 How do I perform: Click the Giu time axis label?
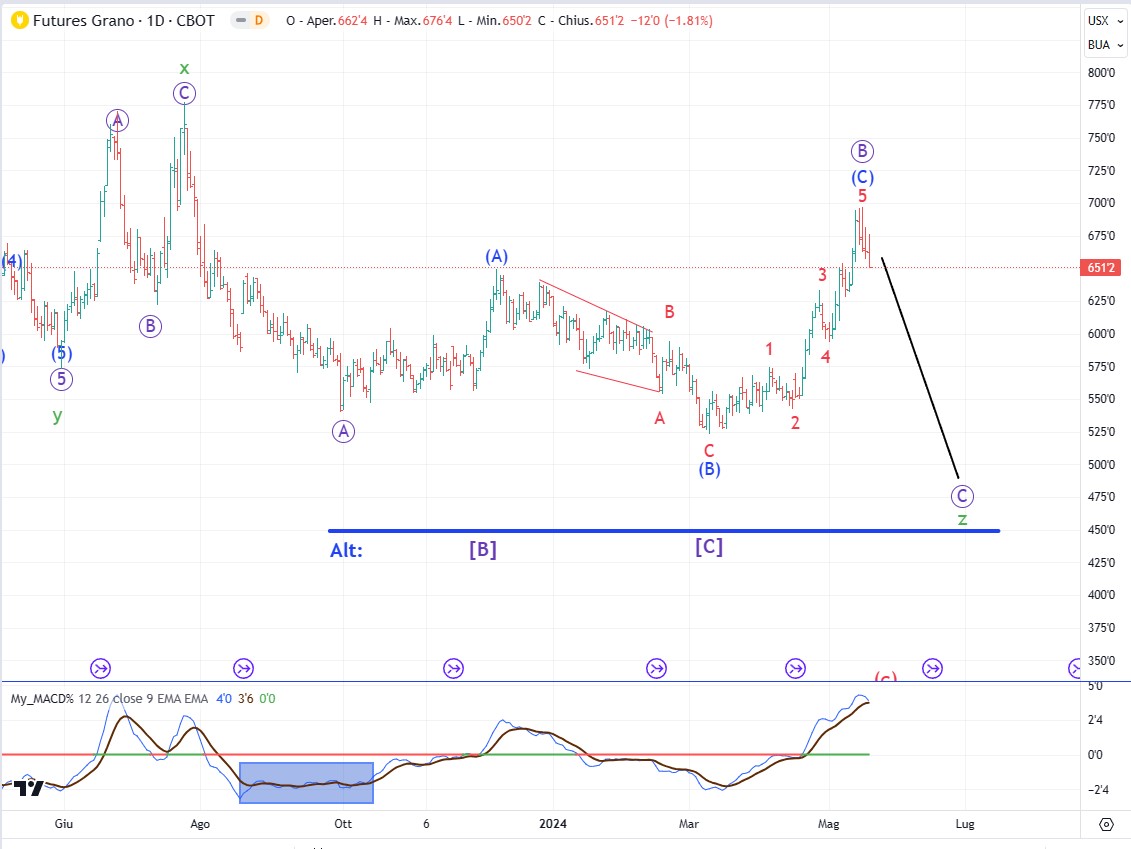[63, 824]
